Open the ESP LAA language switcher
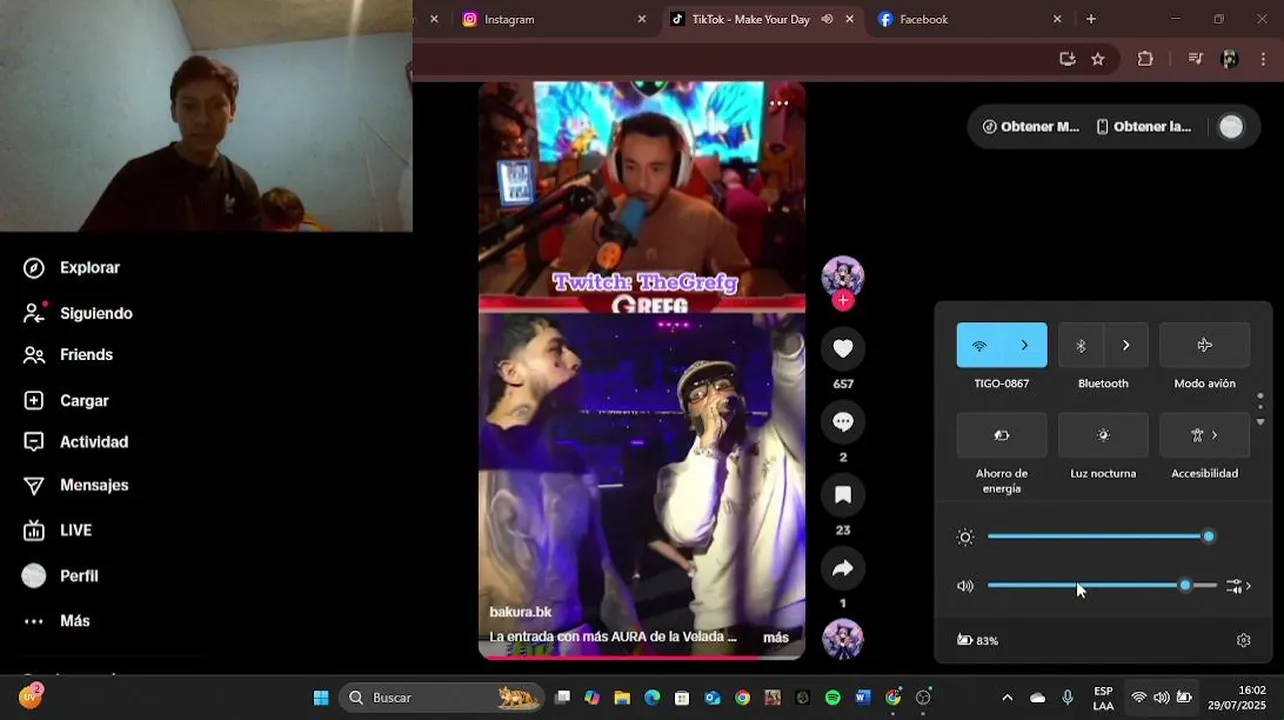 pos(1103,698)
